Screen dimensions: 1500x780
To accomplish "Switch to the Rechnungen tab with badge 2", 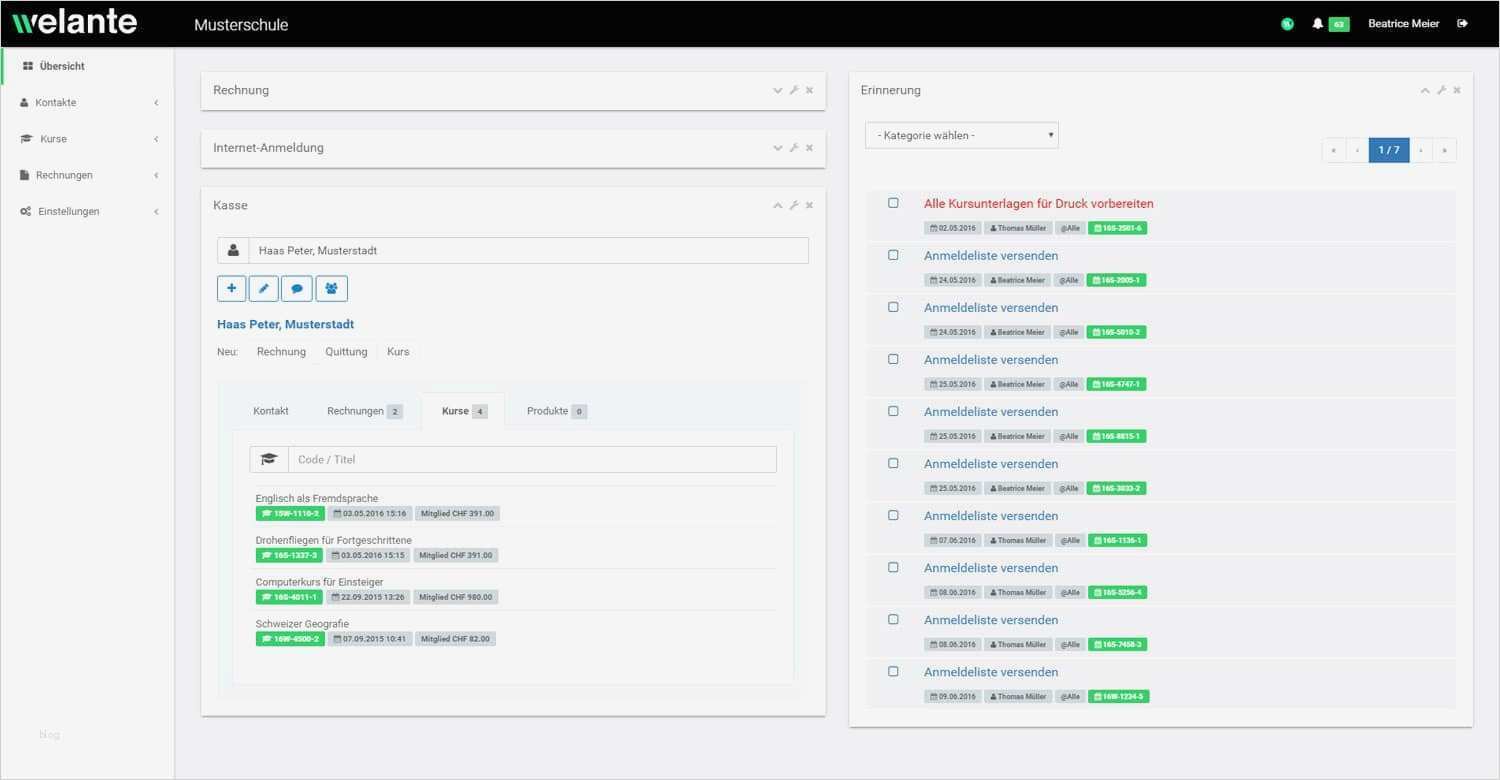I will (x=365, y=411).
